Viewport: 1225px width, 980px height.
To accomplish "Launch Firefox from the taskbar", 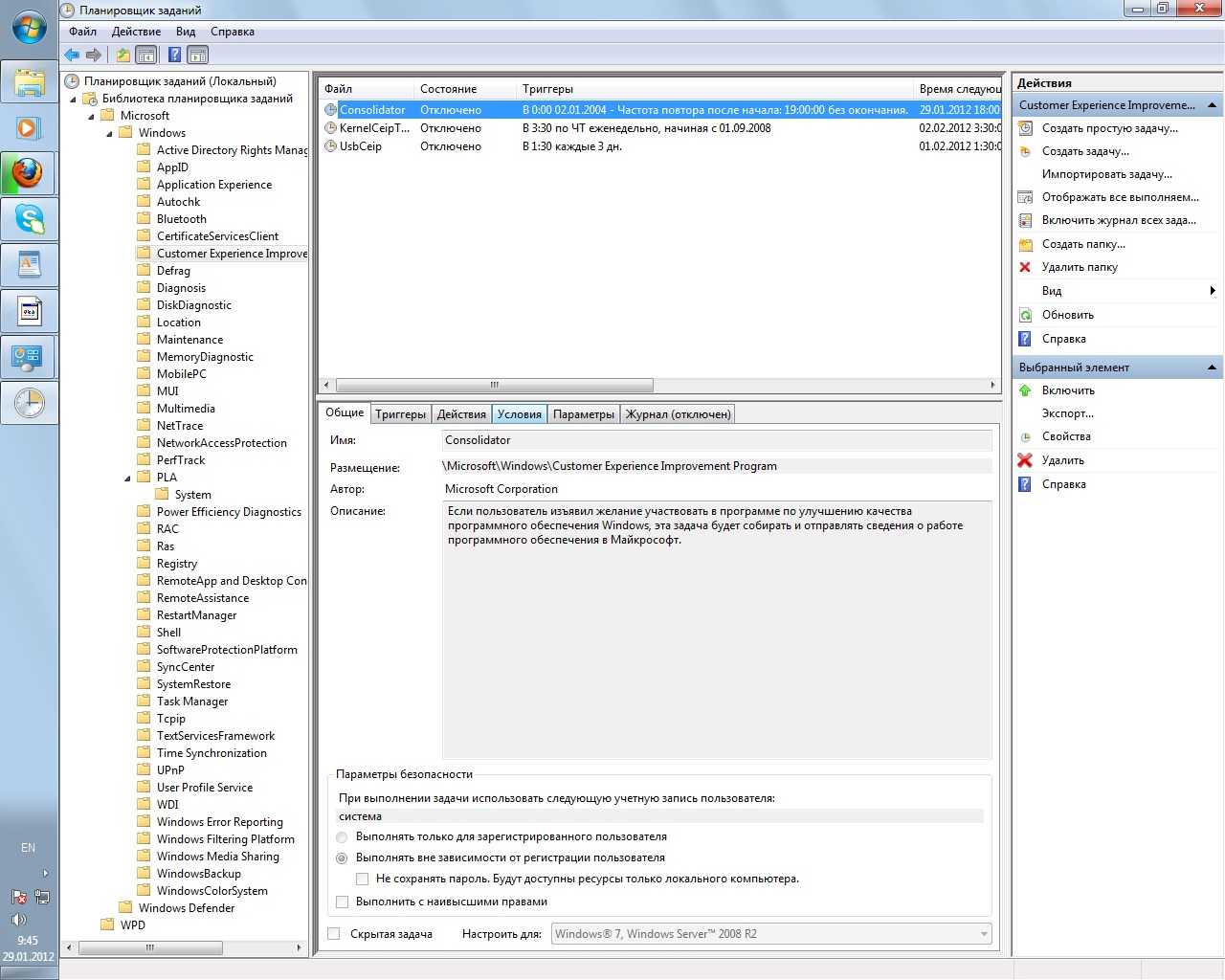I will 29,173.
